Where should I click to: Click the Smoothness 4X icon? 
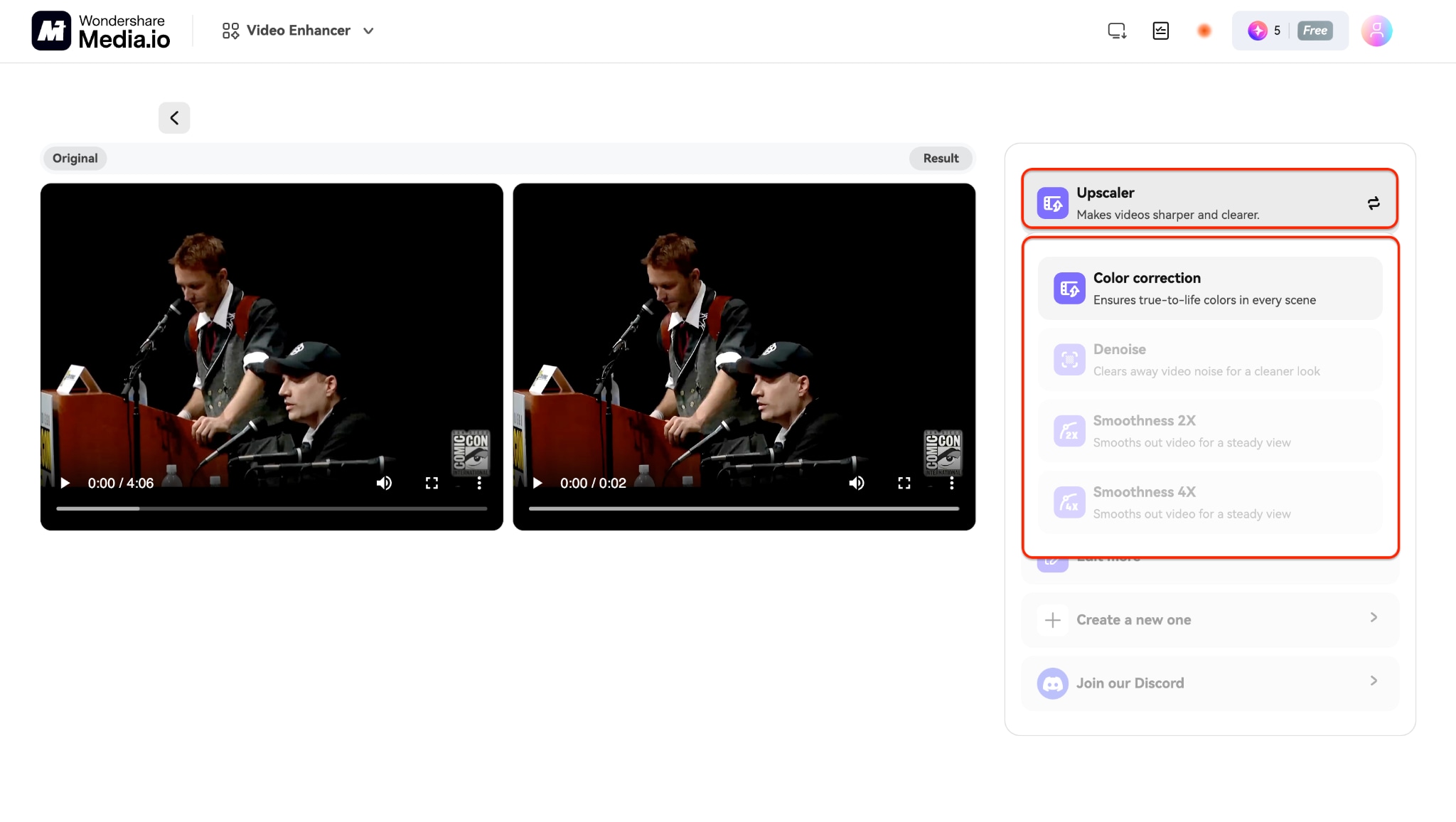pos(1069,502)
